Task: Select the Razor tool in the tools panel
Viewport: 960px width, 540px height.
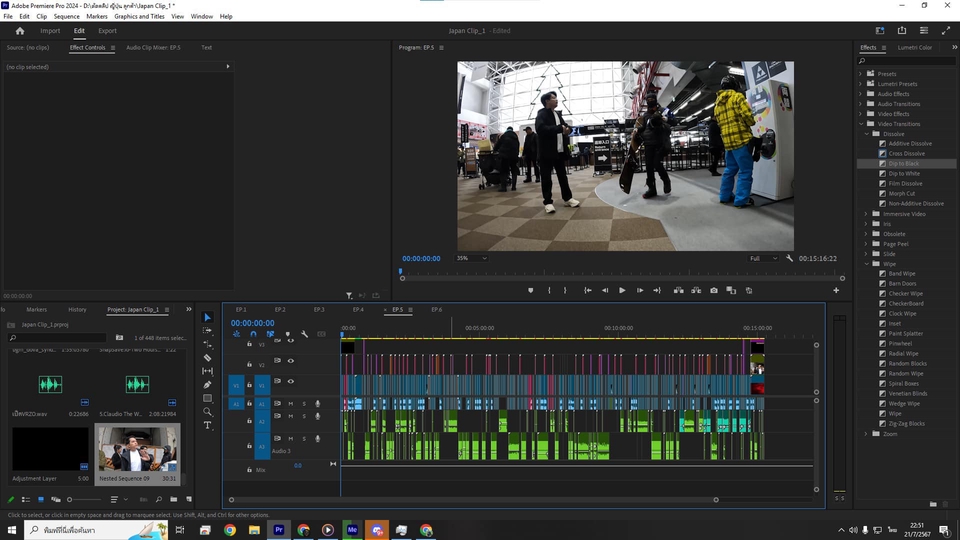Action: pos(208,358)
